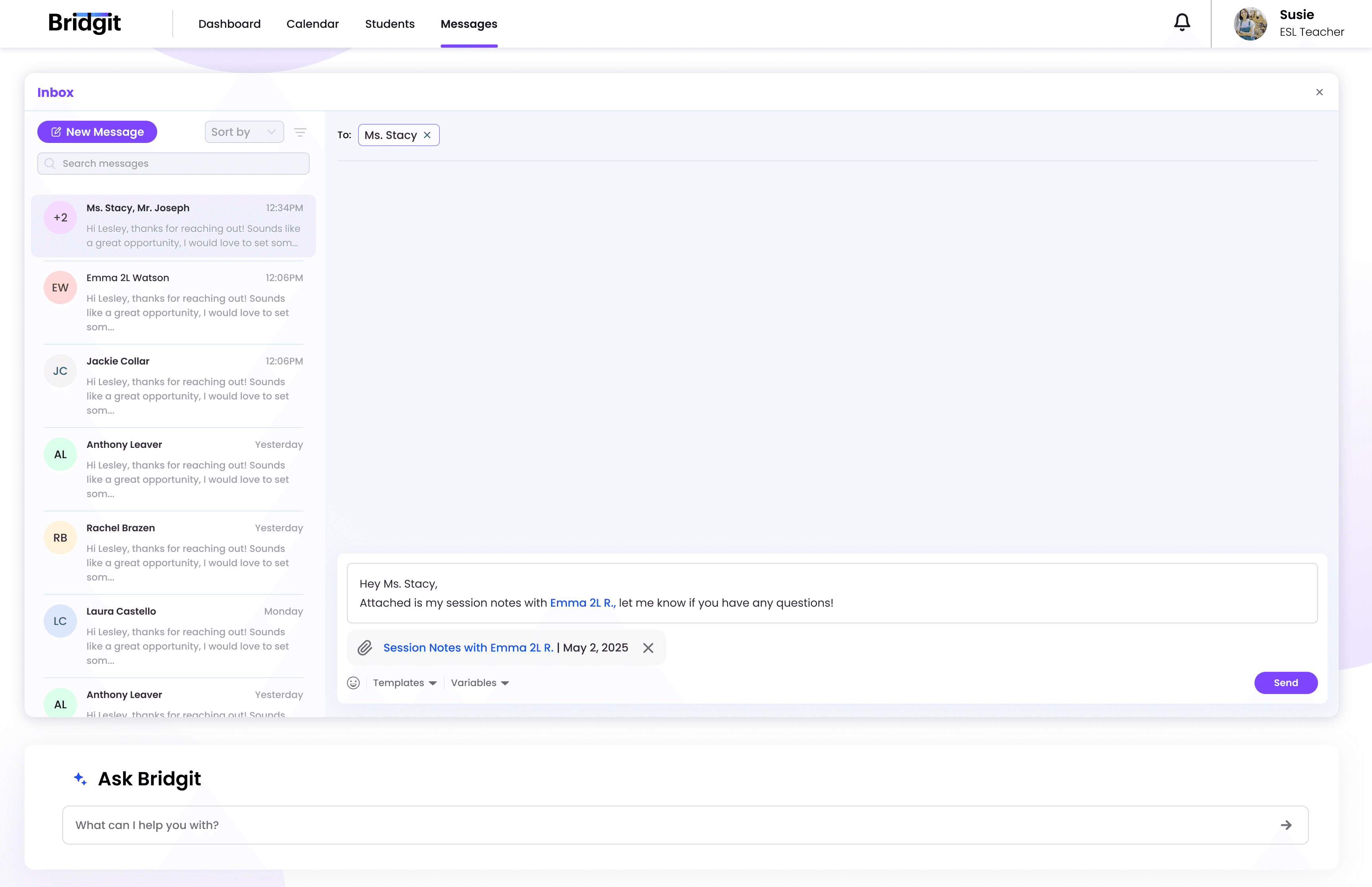
Task: Open Session Notes with Emma 2L R. link
Action: [x=468, y=648]
